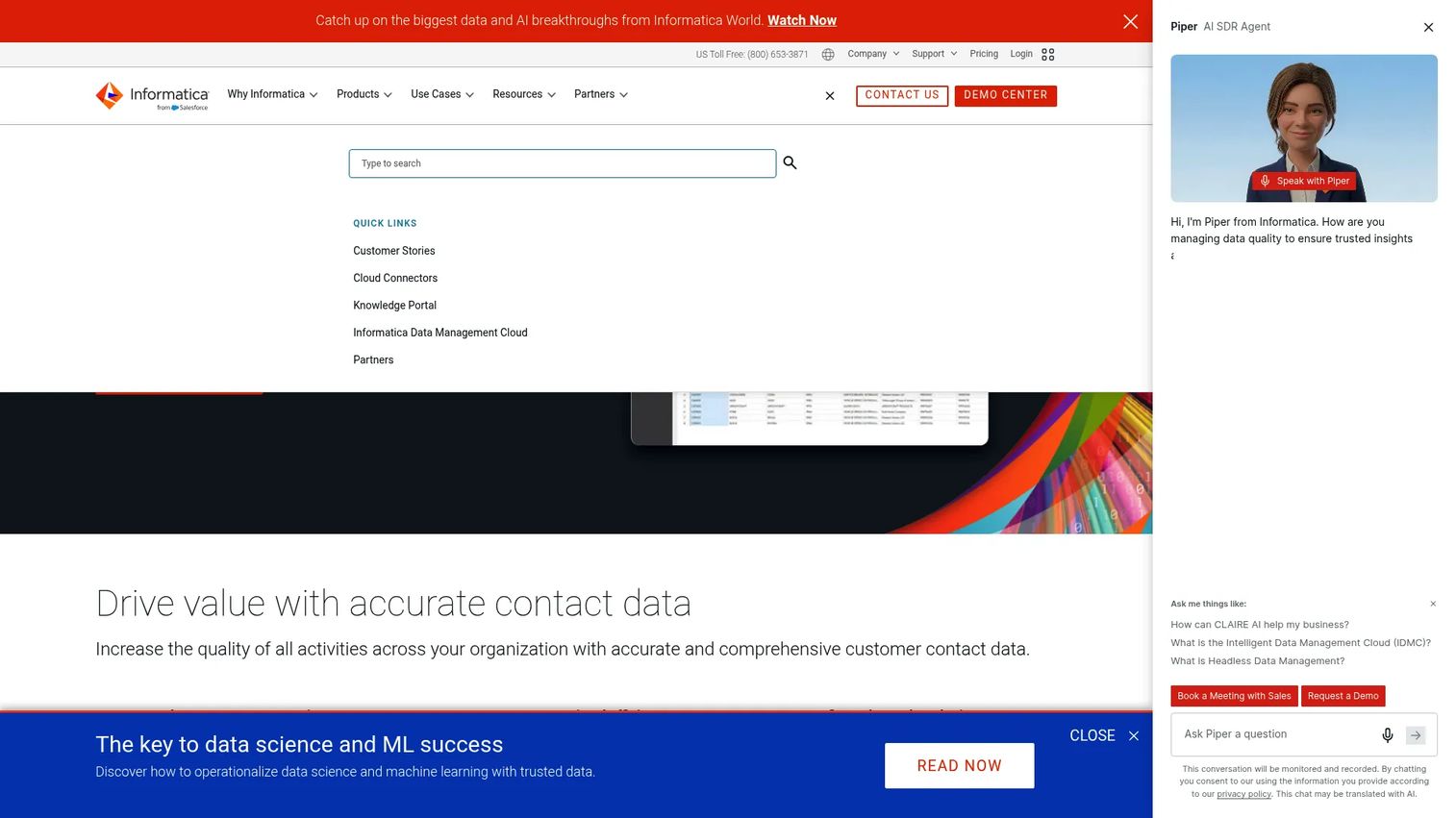Screen dimensions: 1456x818
Task: Dismiss the red announcement banner
Action: tap(1130, 21)
